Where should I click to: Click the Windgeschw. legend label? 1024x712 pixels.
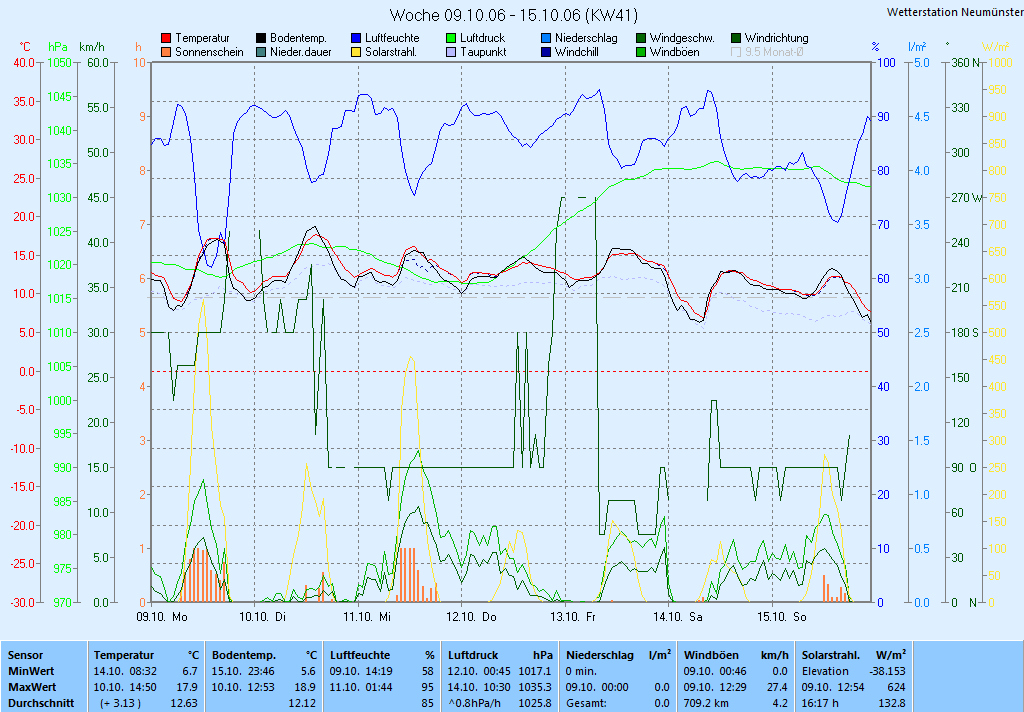(682, 39)
